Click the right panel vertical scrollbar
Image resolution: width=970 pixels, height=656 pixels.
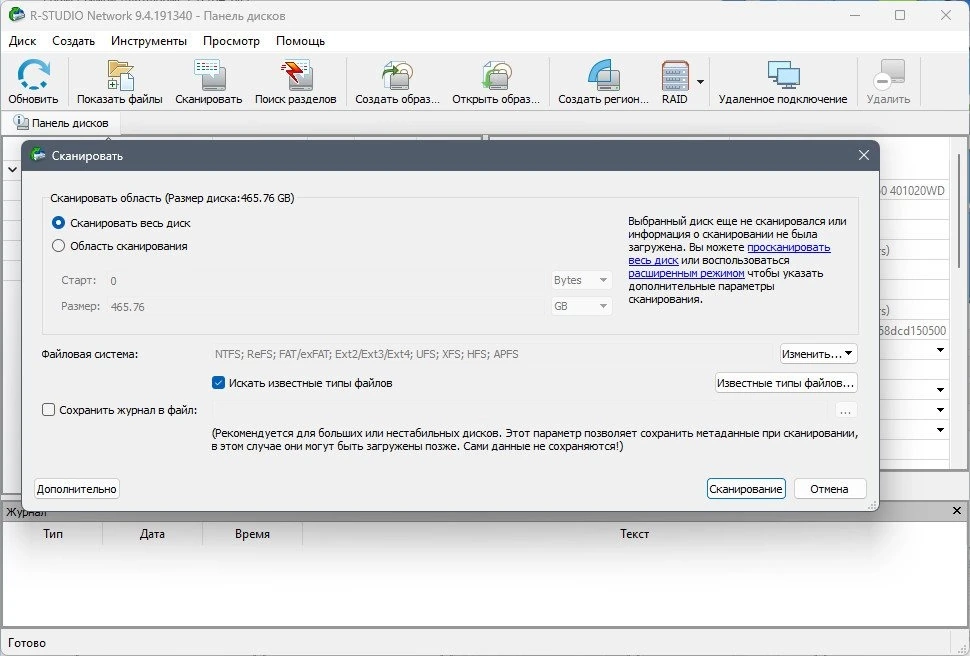point(960,210)
